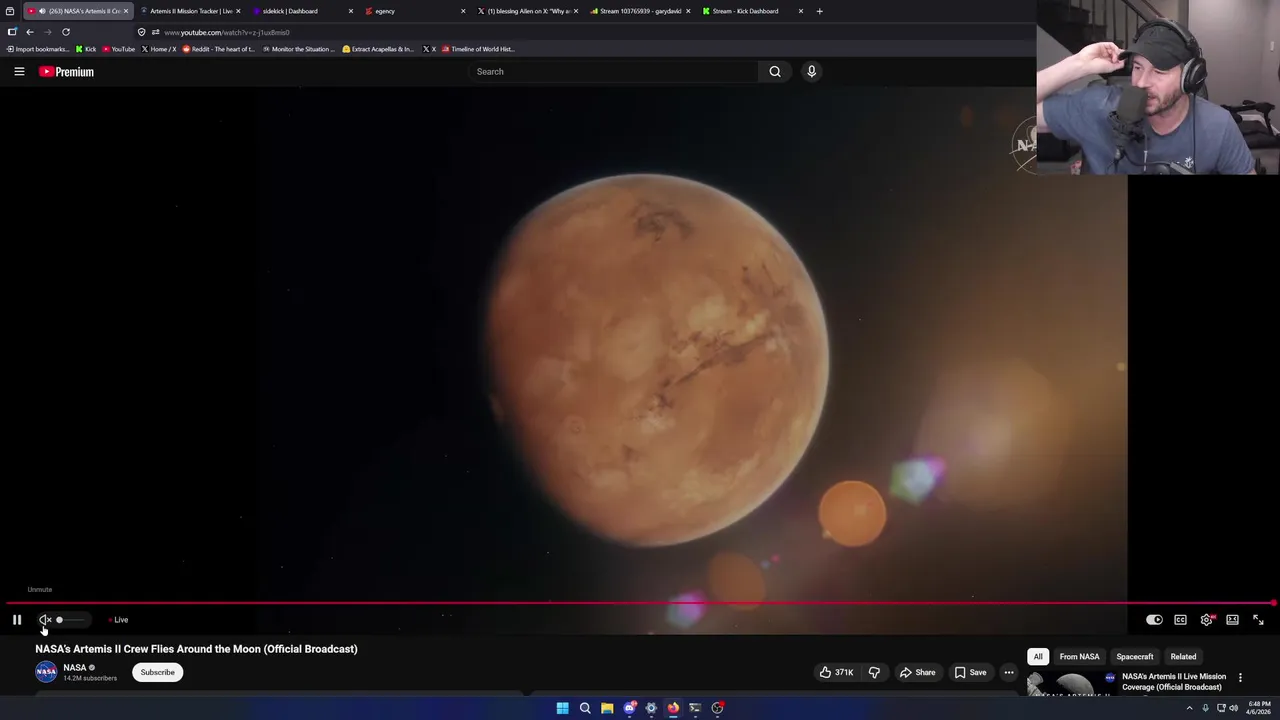Go back with browser back arrow

coord(30,32)
